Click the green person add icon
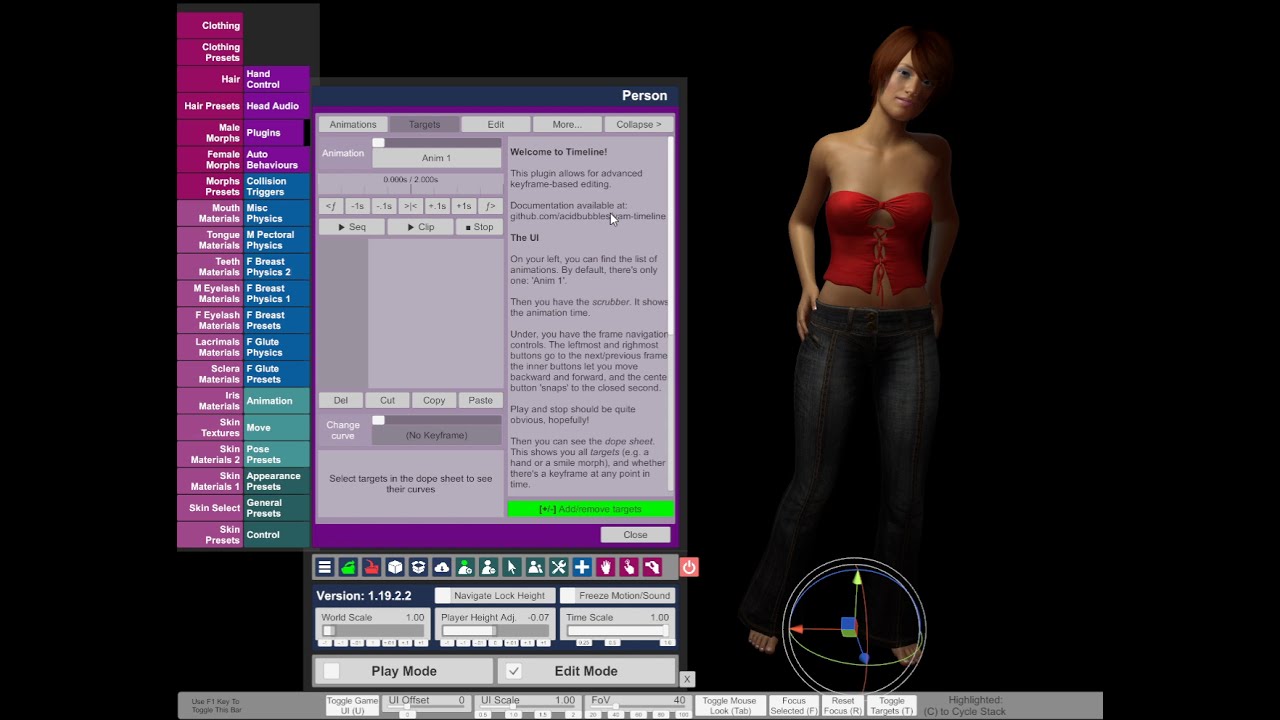This screenshot has width=1280, height=720. pos(465,567)
